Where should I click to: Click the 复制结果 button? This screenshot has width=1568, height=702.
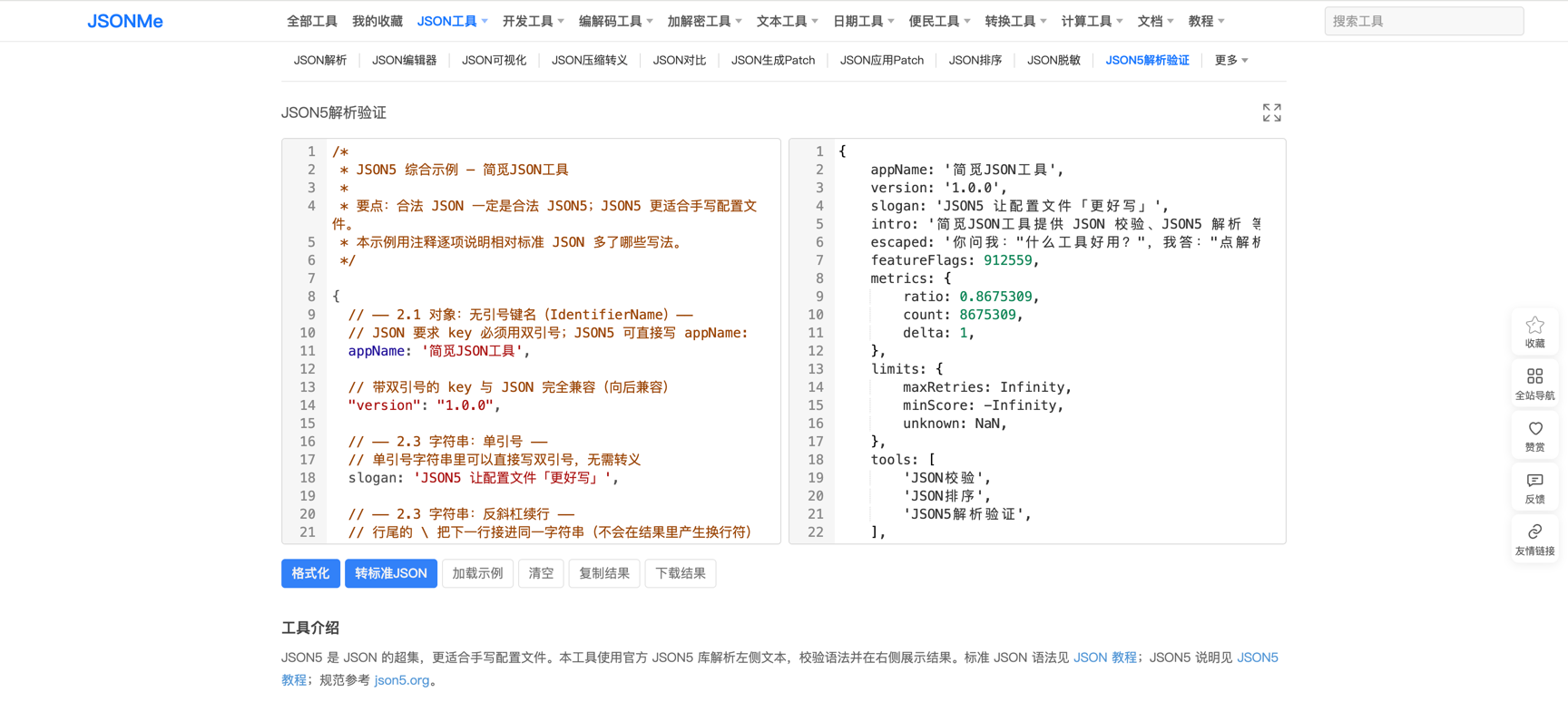(604, 573)
